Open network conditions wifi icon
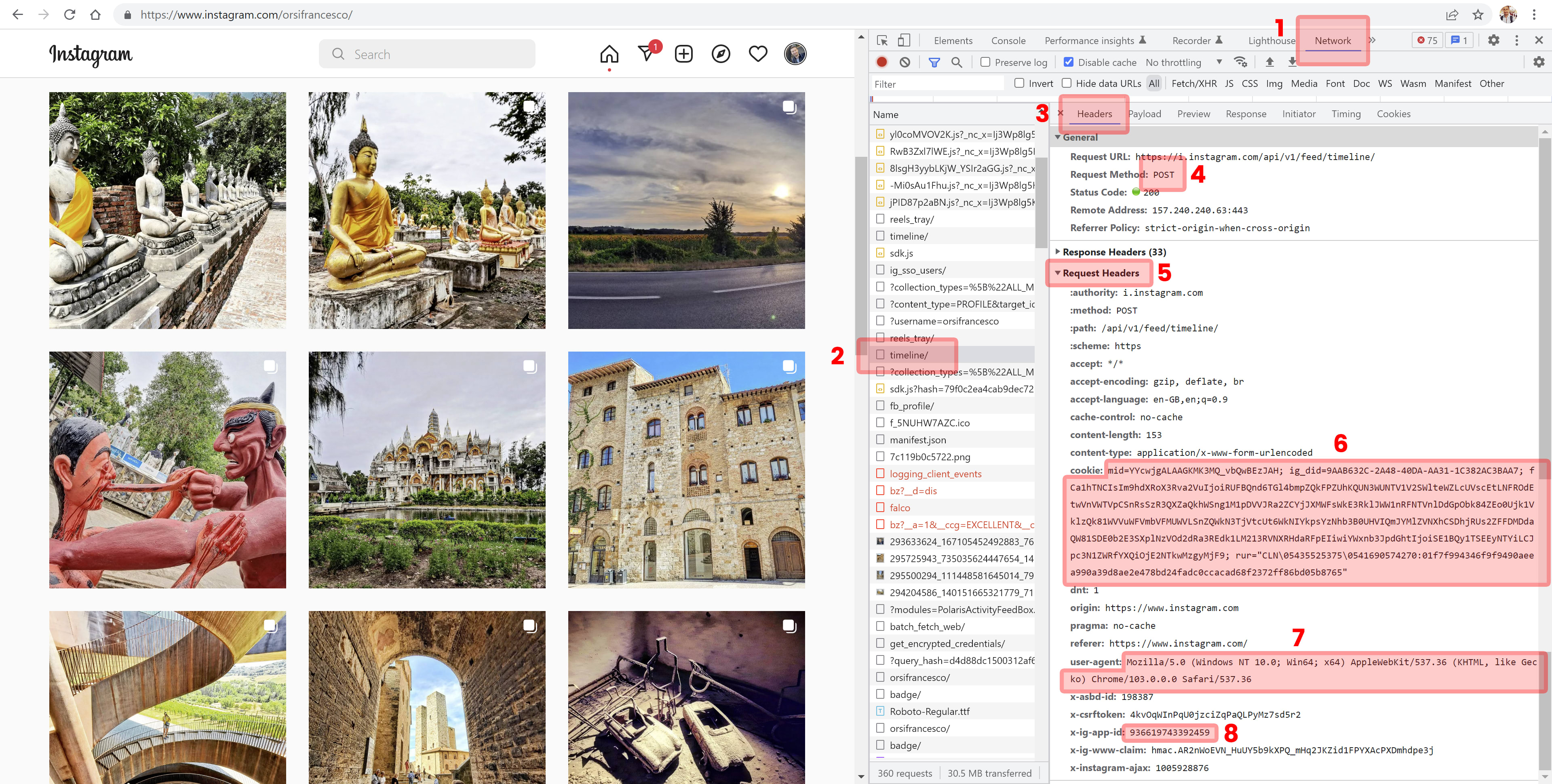Image resolution: width=1552 pixels, height=784 pixels. 1240,62
